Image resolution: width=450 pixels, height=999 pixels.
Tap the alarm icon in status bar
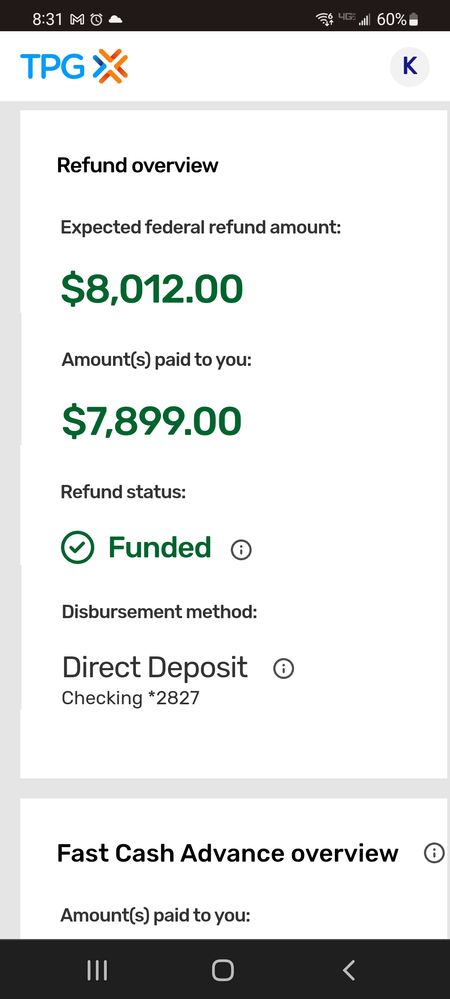coord(96,20)
